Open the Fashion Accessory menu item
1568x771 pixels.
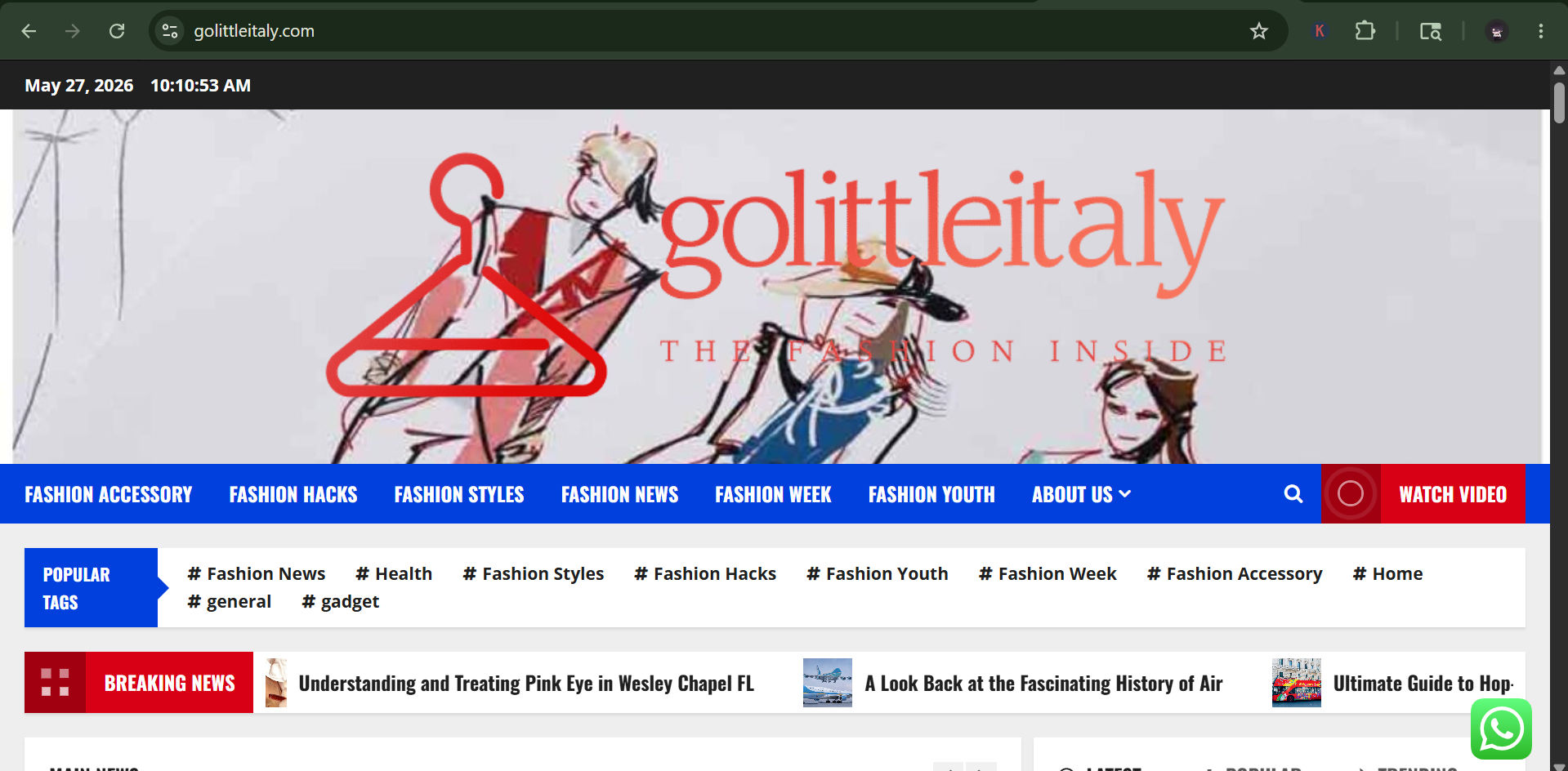[x=109, y=494]
